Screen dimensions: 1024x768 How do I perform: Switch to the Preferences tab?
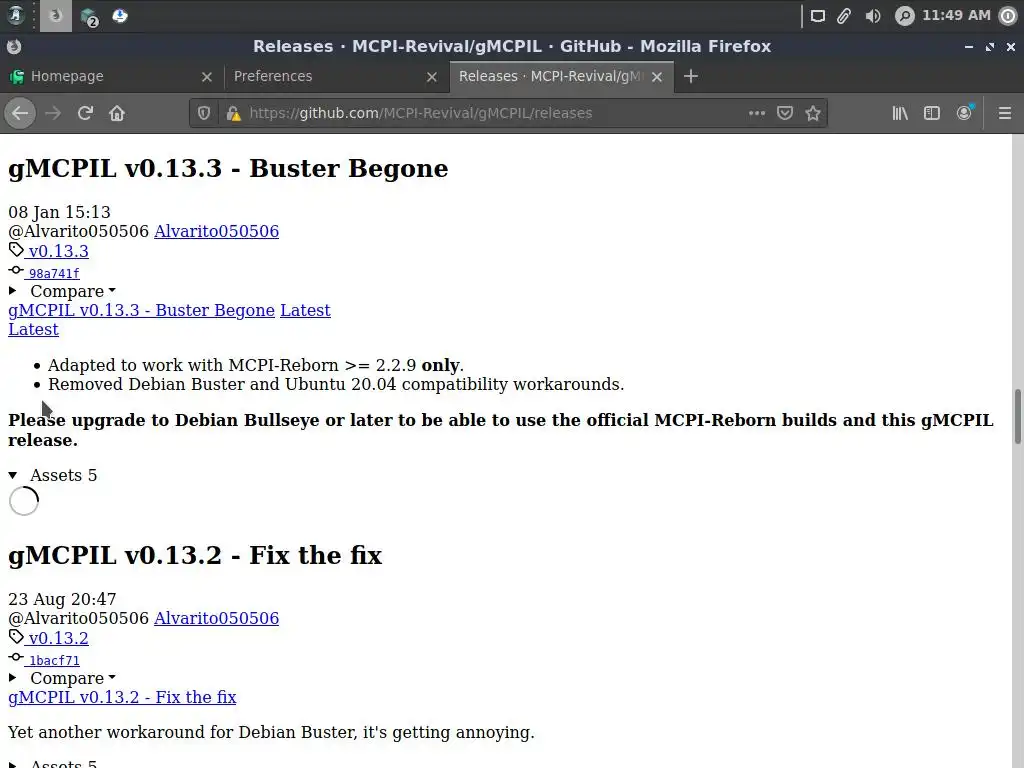coord(336,76)
